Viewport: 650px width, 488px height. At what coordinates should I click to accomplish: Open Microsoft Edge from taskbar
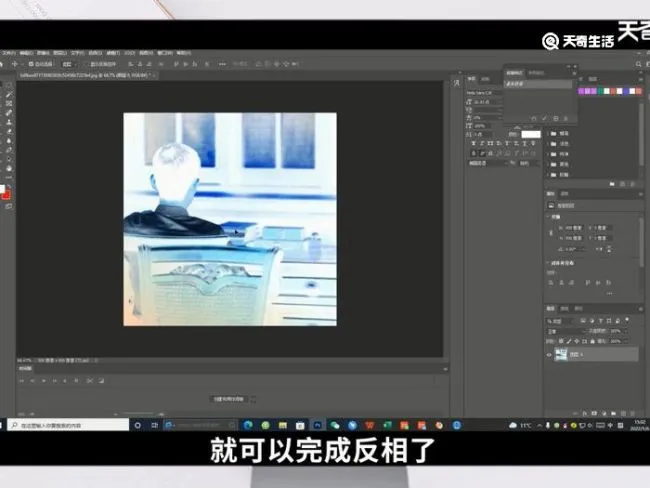point(248,425)
